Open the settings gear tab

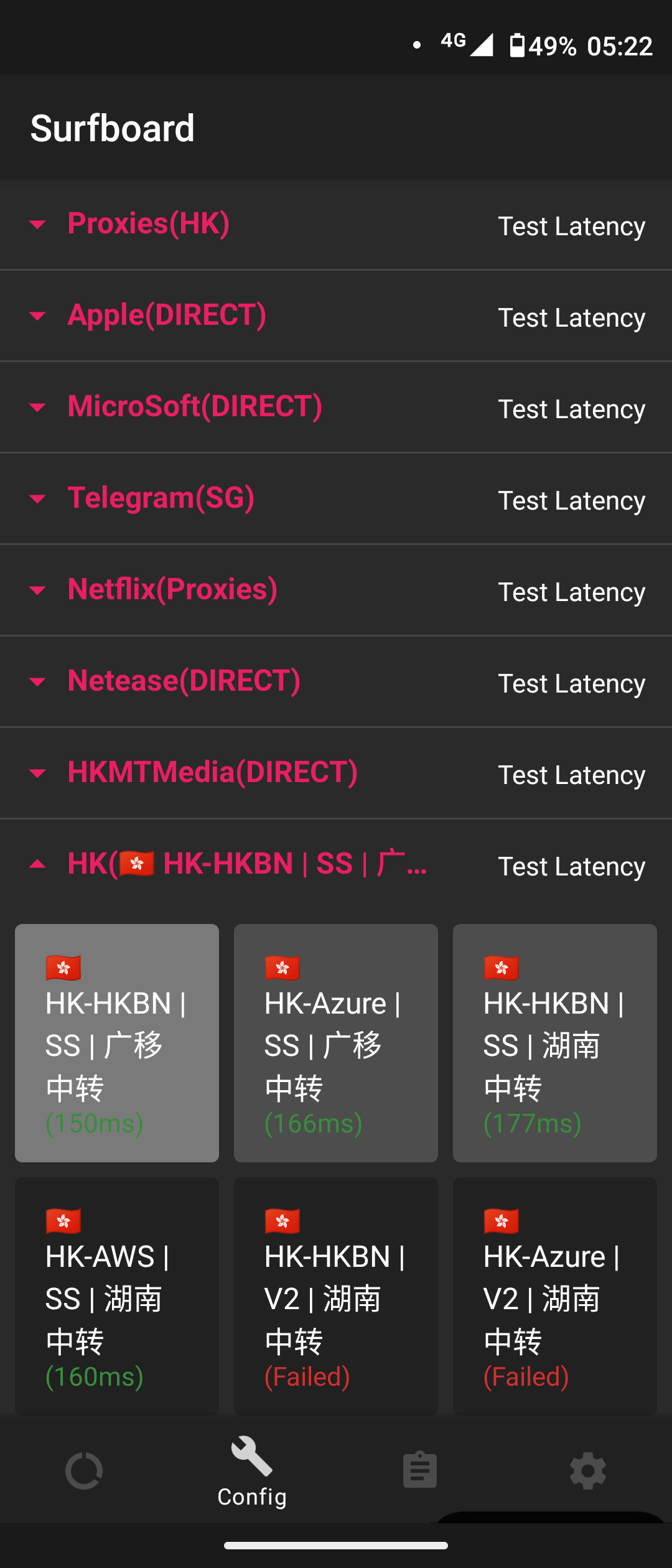click(588, 1471)
